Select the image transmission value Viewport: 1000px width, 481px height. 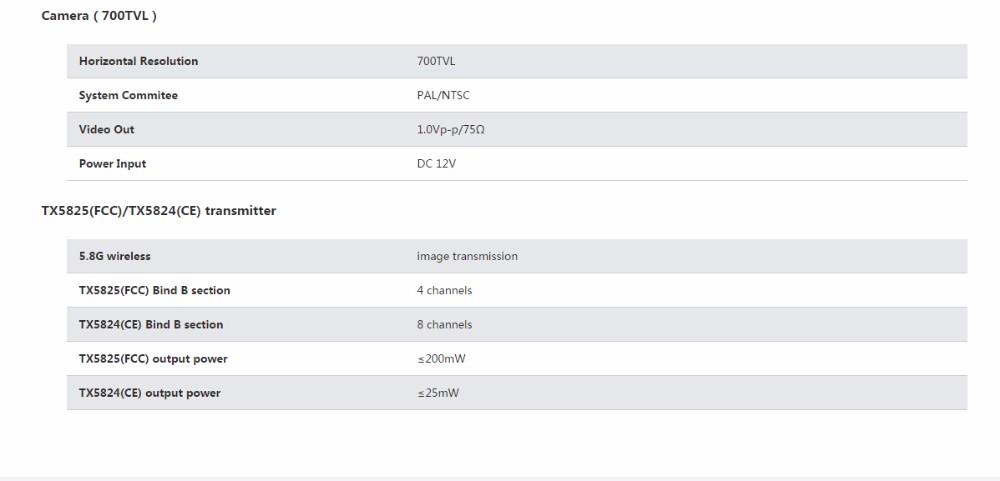pos(467,256)
